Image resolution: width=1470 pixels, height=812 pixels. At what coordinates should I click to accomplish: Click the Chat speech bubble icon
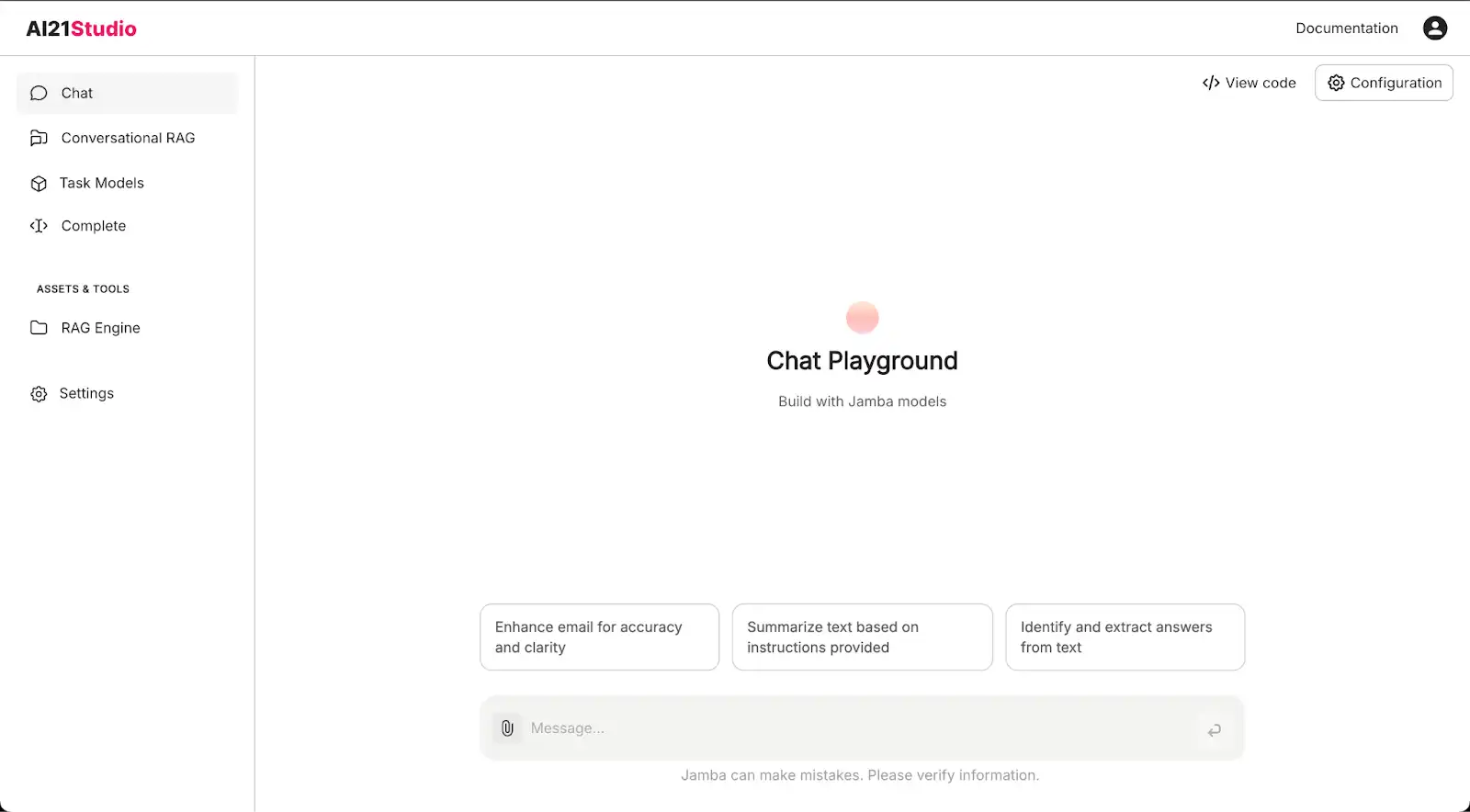pyautogui.click(x=39, y=93)
